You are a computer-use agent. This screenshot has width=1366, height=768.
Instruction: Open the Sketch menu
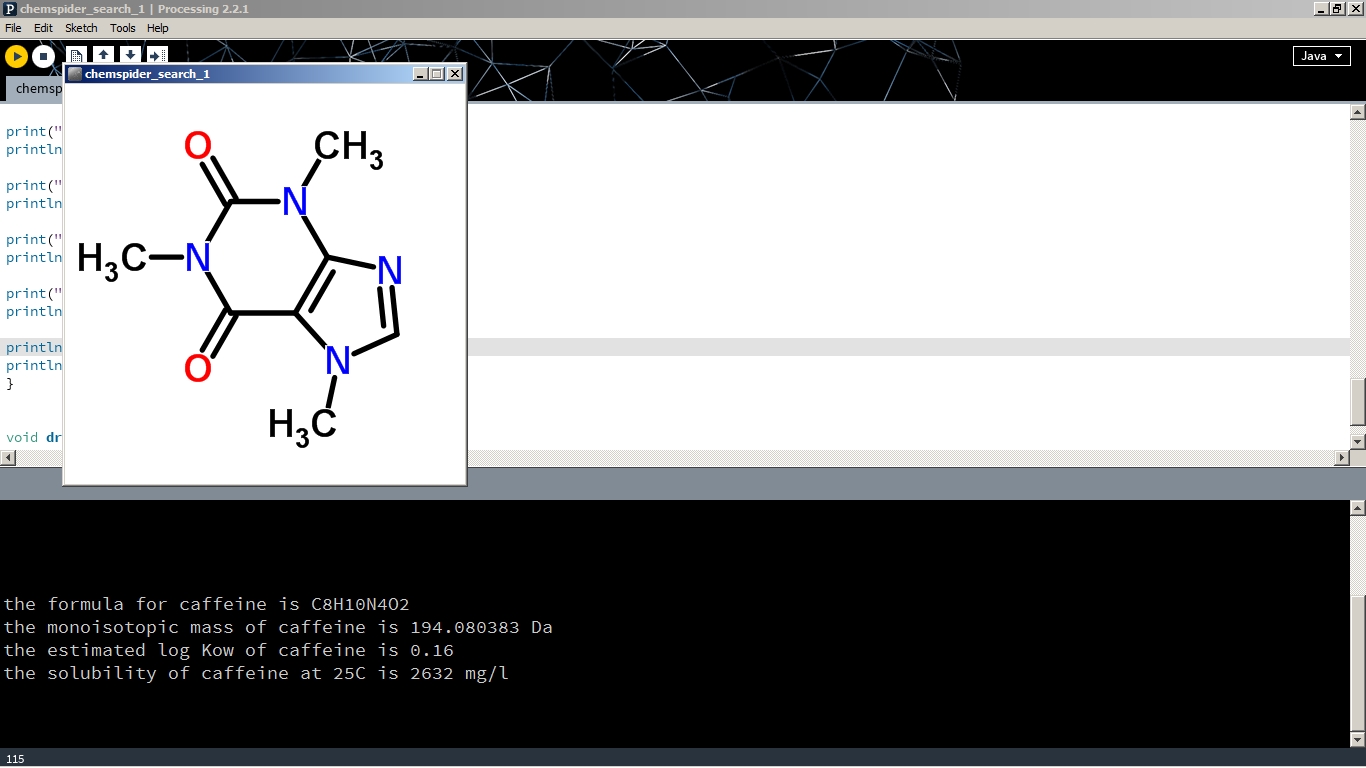[81, 28]
